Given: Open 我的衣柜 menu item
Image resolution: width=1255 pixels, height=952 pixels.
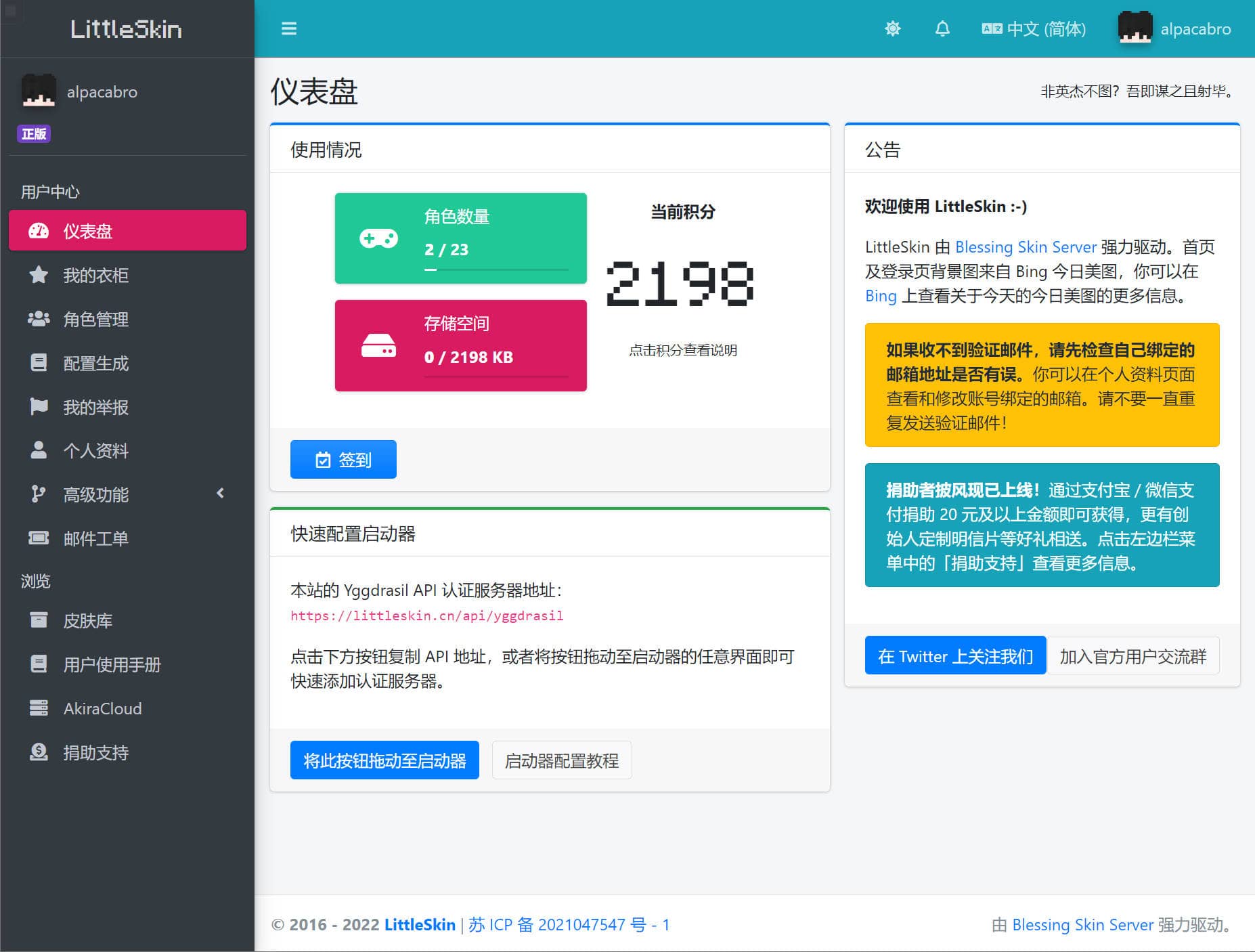Looking at the screenshot, I should tap(127, 275).
